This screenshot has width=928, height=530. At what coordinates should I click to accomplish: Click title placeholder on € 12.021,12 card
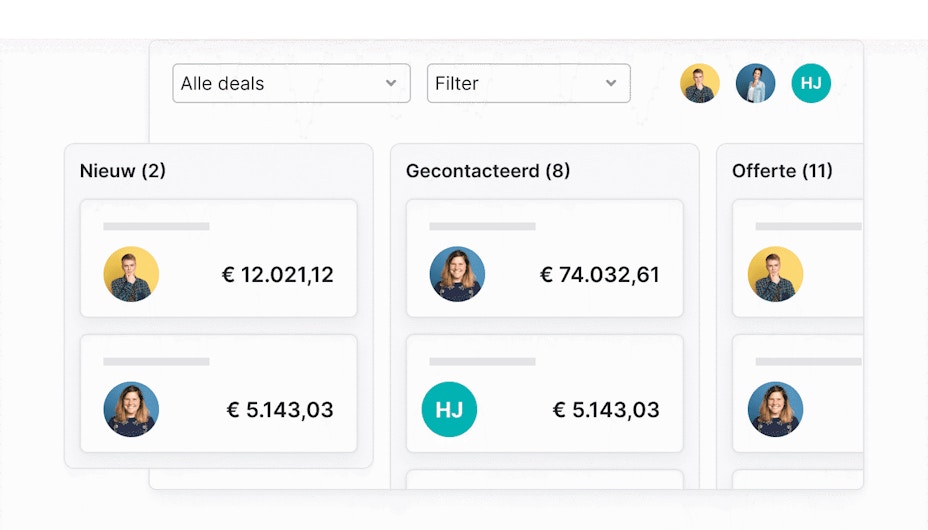(156, 227)
